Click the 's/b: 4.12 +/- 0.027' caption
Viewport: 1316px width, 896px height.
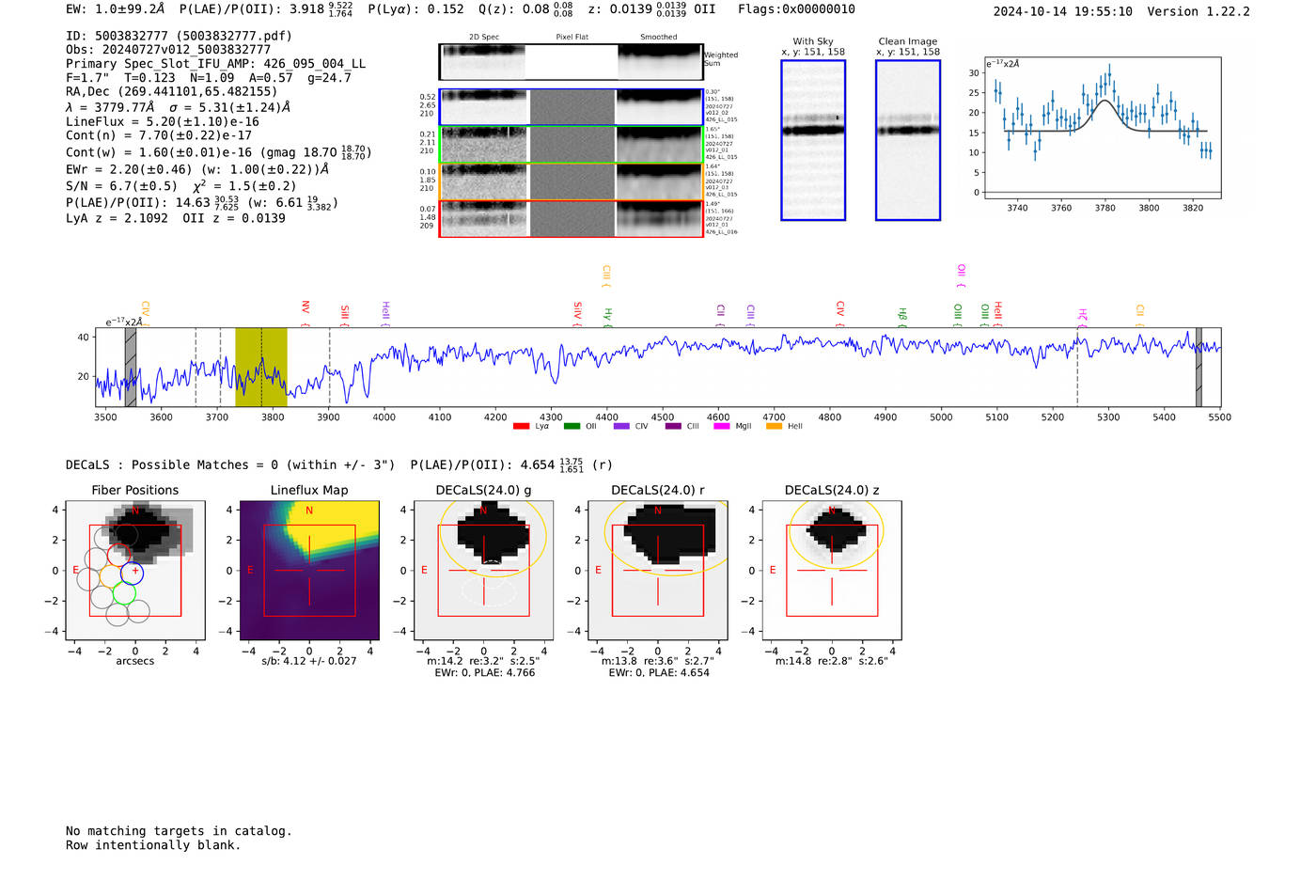[x=309, y=661]
